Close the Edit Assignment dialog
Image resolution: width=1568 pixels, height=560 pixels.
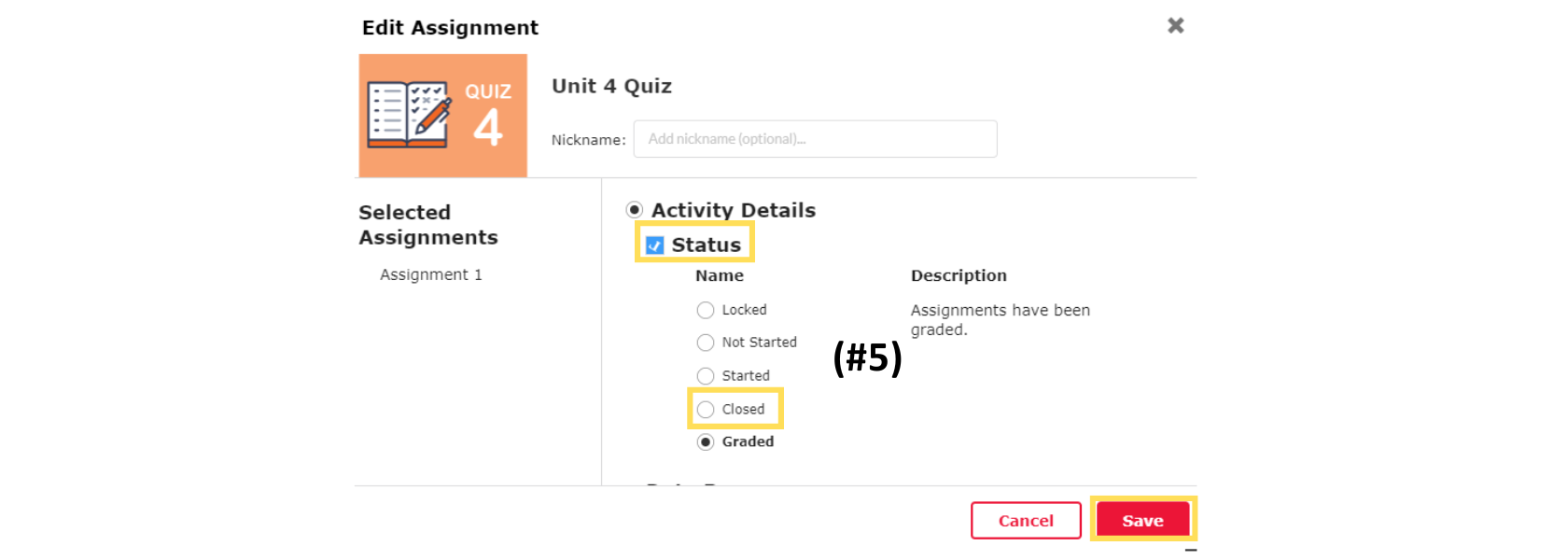point(1175,26)
